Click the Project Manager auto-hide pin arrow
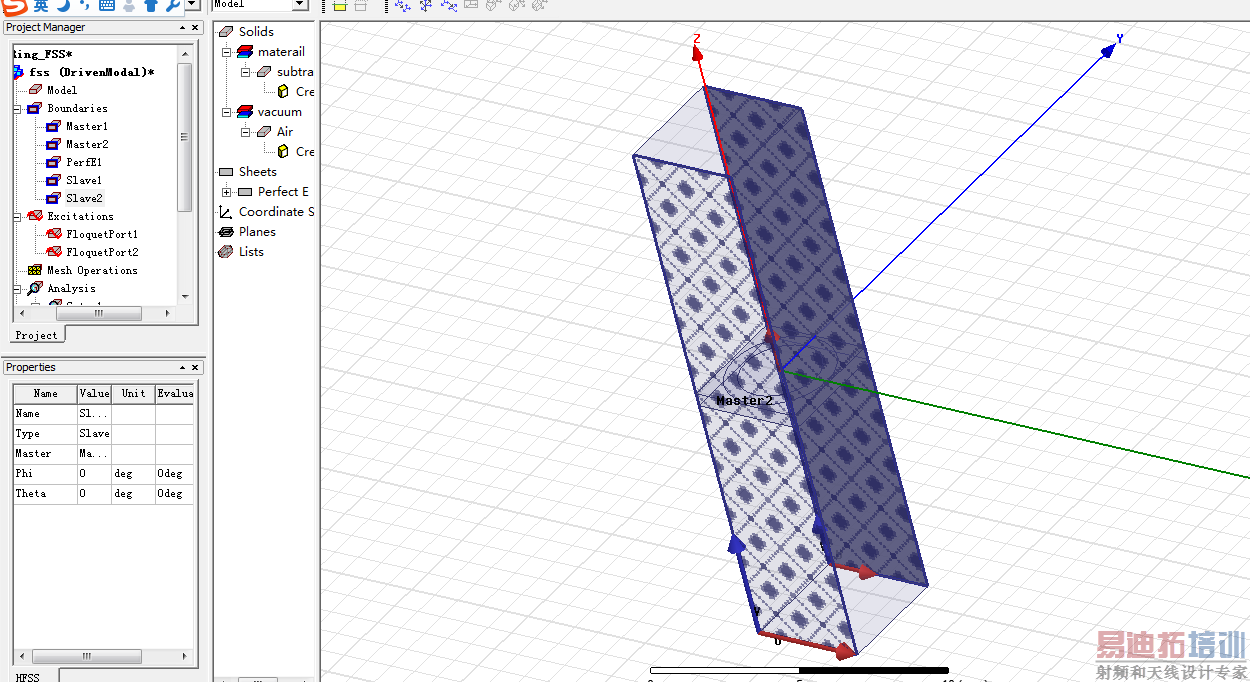This screenshot has width=1250, height=682. pos(182,28)
